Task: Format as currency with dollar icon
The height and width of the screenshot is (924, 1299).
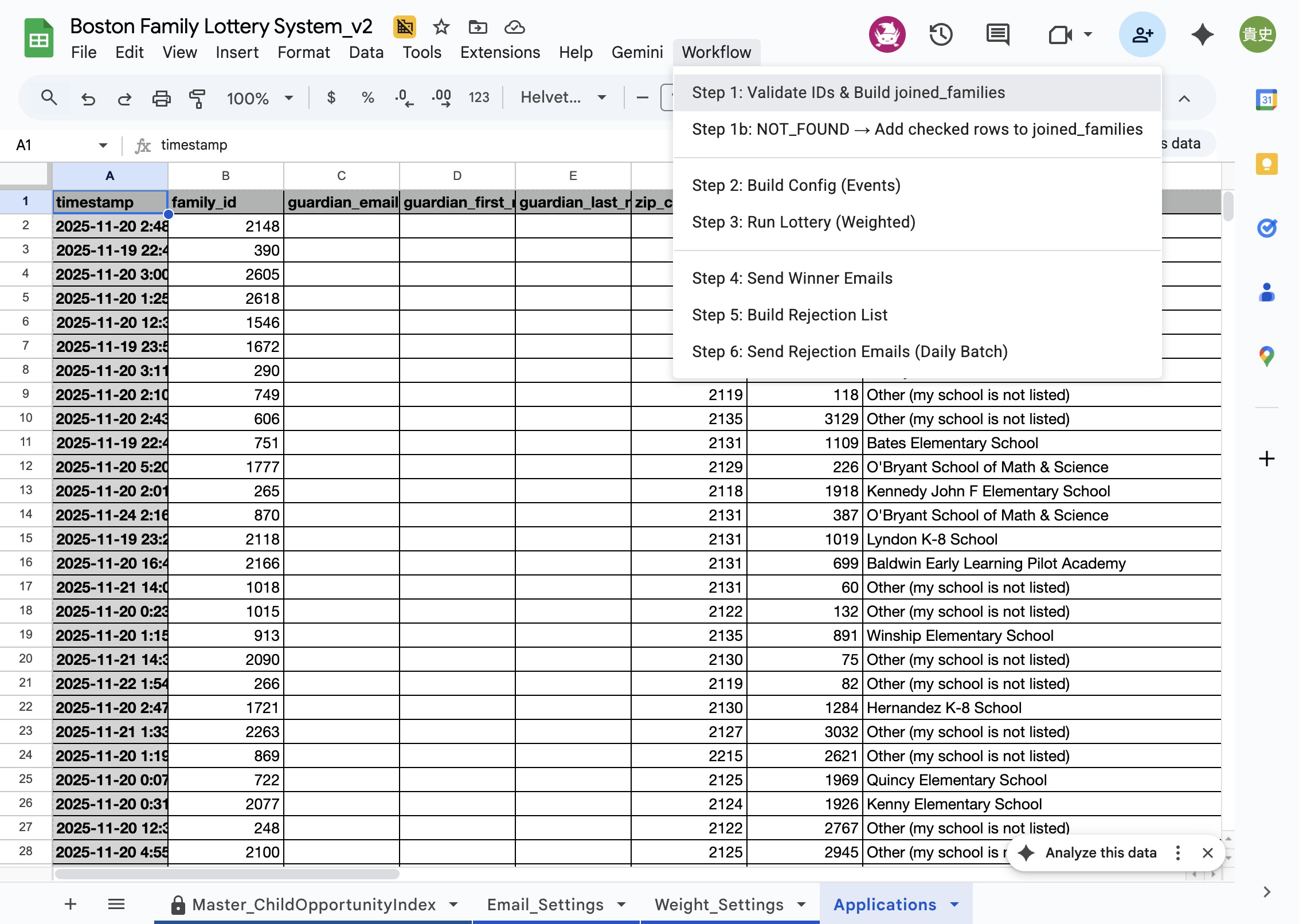Action: tap(331, 98)
